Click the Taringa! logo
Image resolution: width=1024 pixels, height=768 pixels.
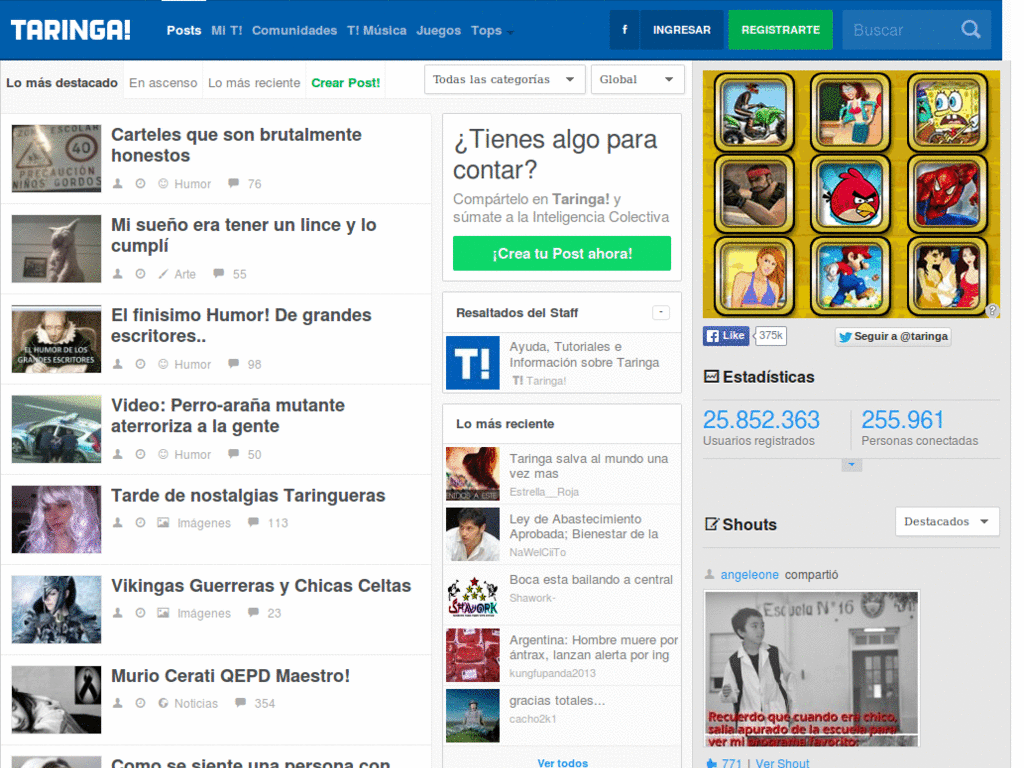tap(71, 30)
